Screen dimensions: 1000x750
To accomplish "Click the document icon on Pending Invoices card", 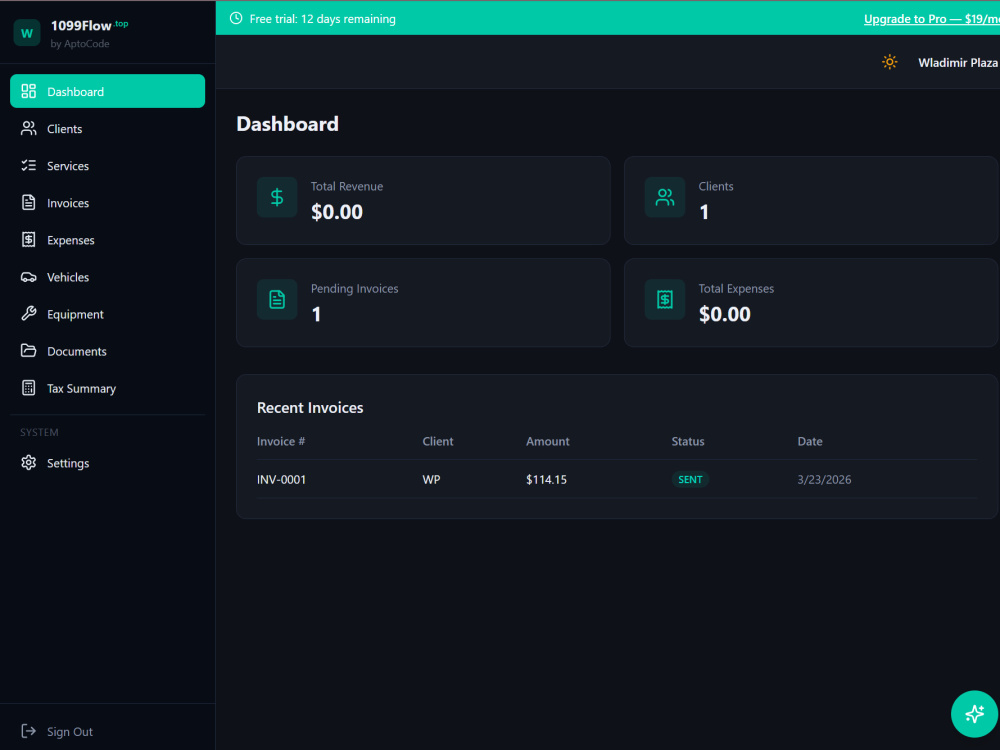I will coord(277,299).
